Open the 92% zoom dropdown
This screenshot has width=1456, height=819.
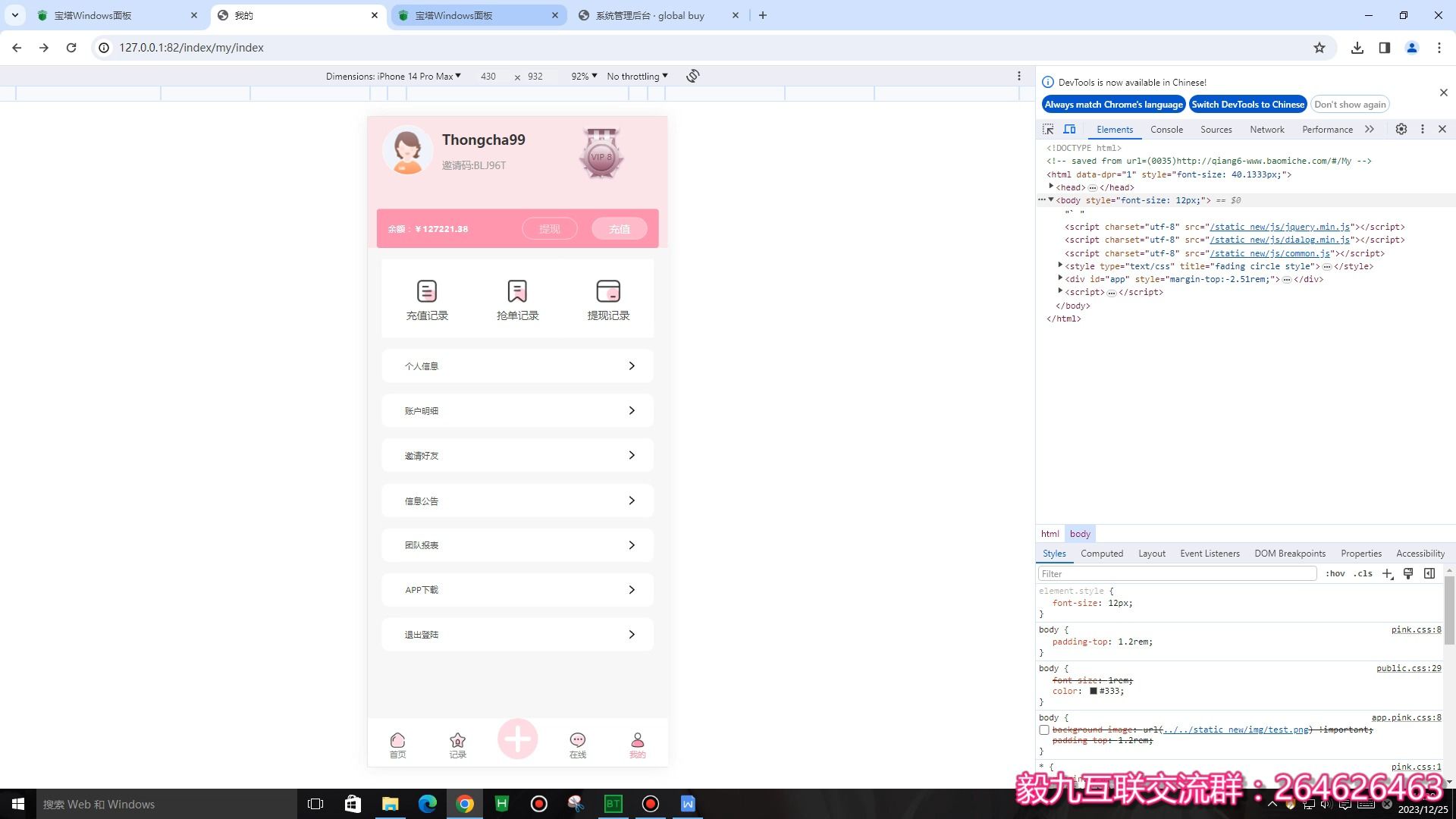pyautogui.click(x=584, y=77)
